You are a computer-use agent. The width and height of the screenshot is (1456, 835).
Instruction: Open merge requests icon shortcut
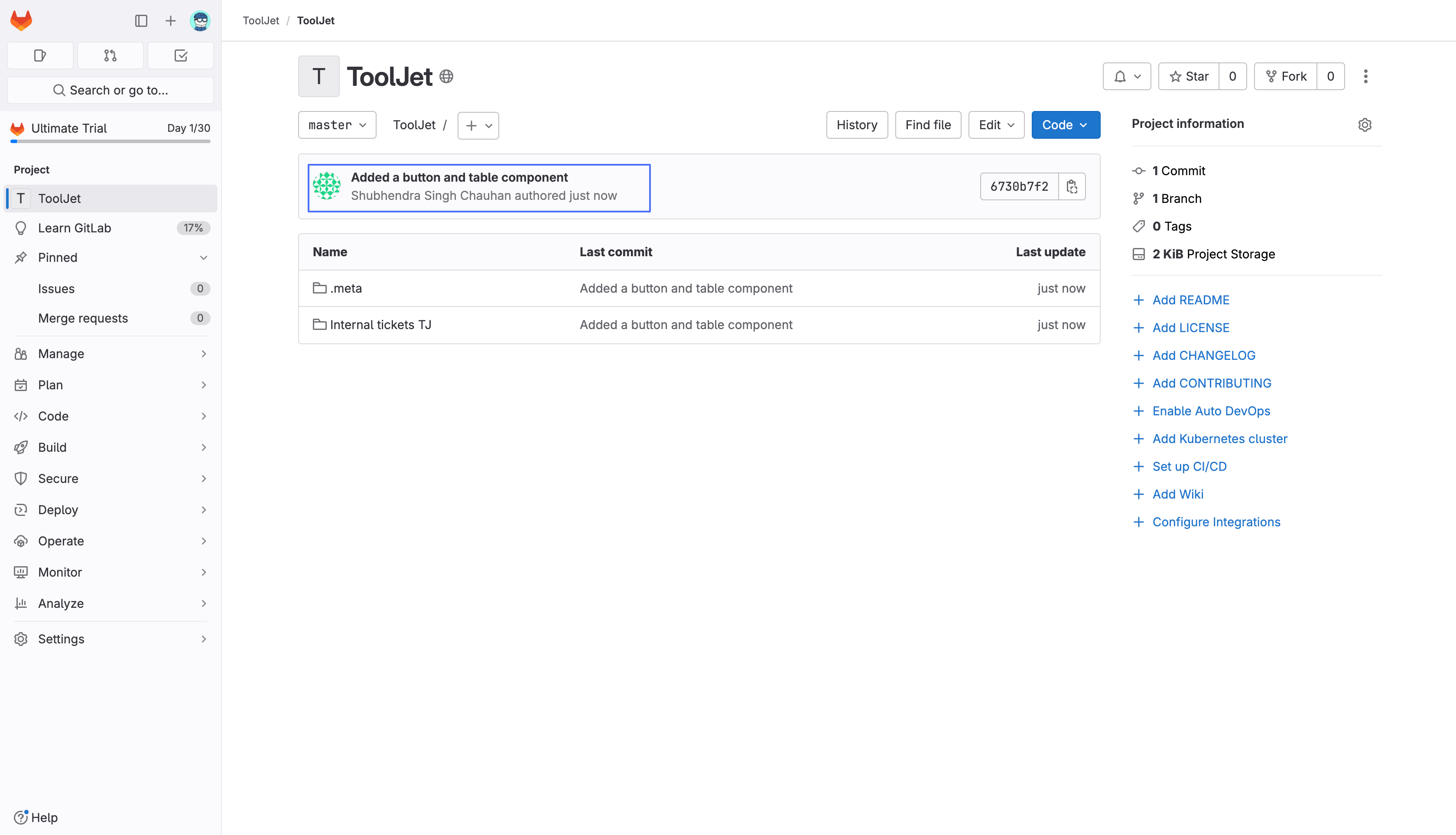(x=110, y=55)
